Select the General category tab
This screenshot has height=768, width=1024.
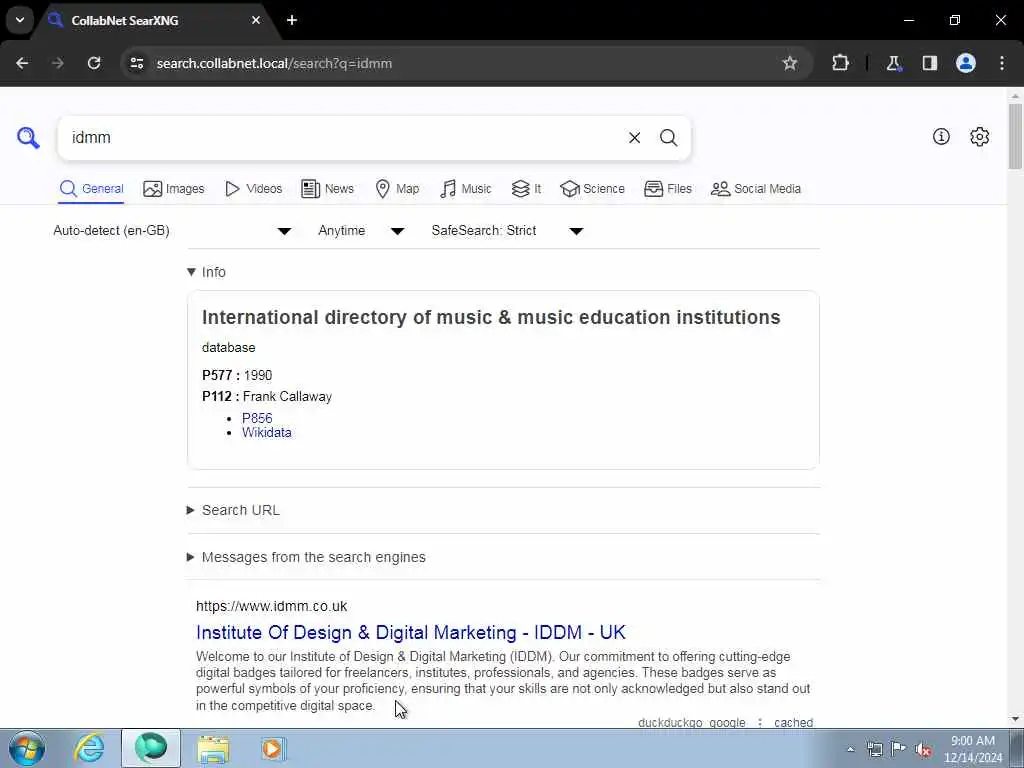91,189
